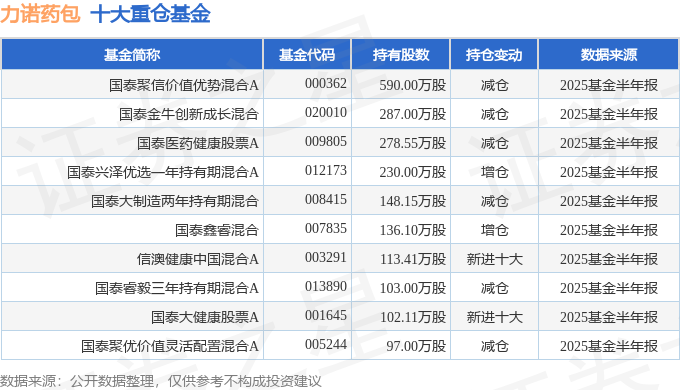Viewport: 680px width, 390px height.
Task: Click the 力诺药包 title text
Action: click(x=40, y=13)
